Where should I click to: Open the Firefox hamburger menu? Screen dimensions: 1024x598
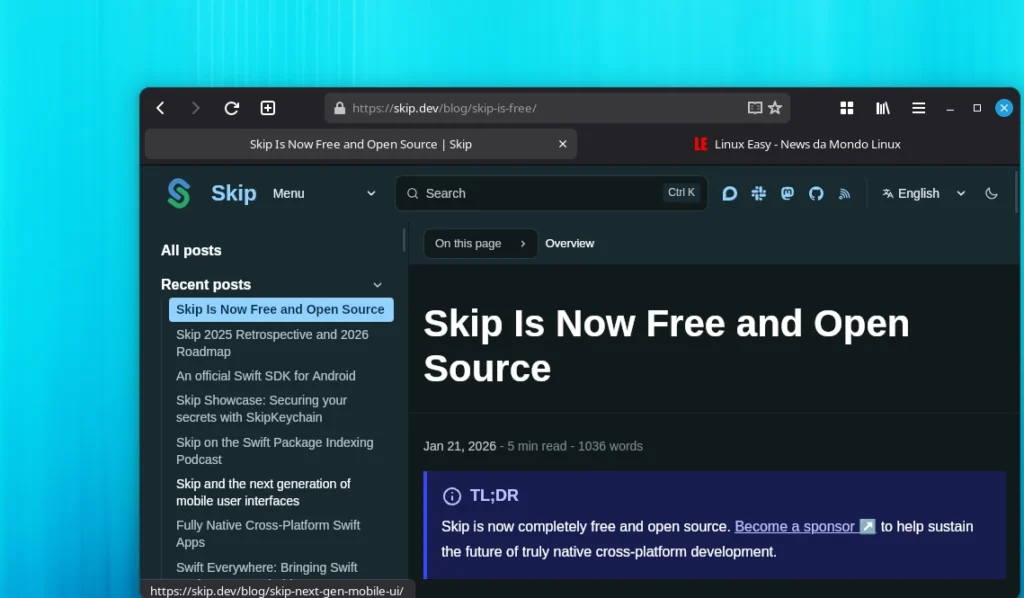click(918, 108)
